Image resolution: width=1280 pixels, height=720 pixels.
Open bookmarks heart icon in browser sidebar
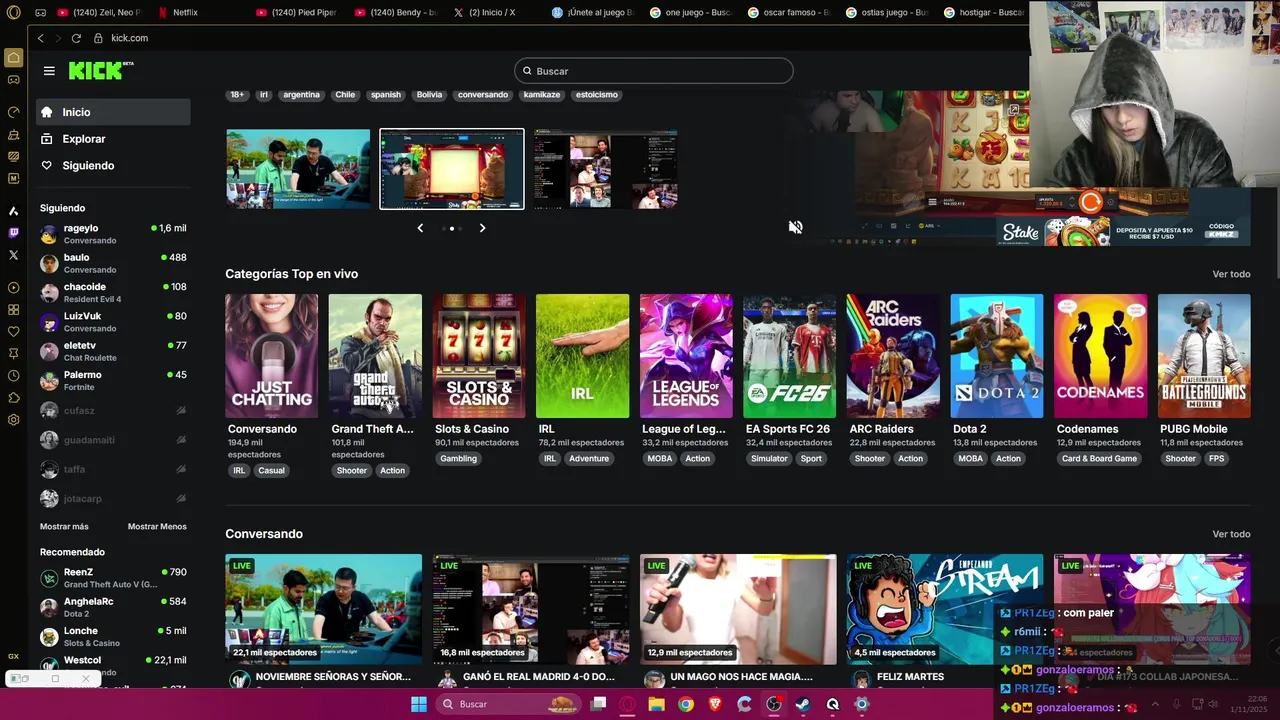14,332
